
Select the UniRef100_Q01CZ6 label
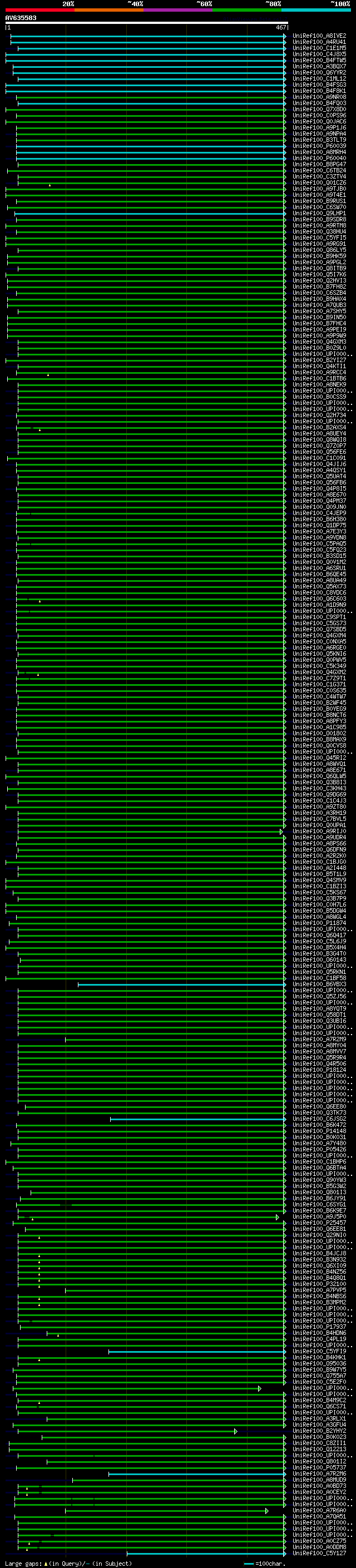[x=319, y=182]
